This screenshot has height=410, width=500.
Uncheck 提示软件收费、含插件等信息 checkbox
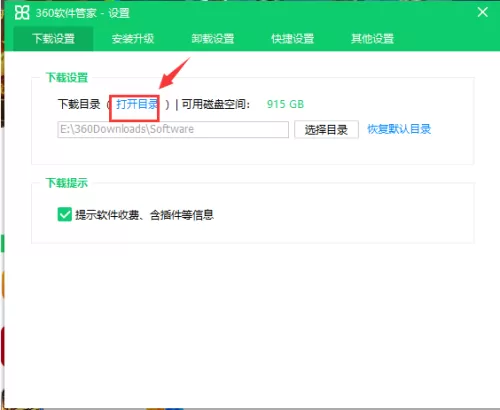[65, 214]
